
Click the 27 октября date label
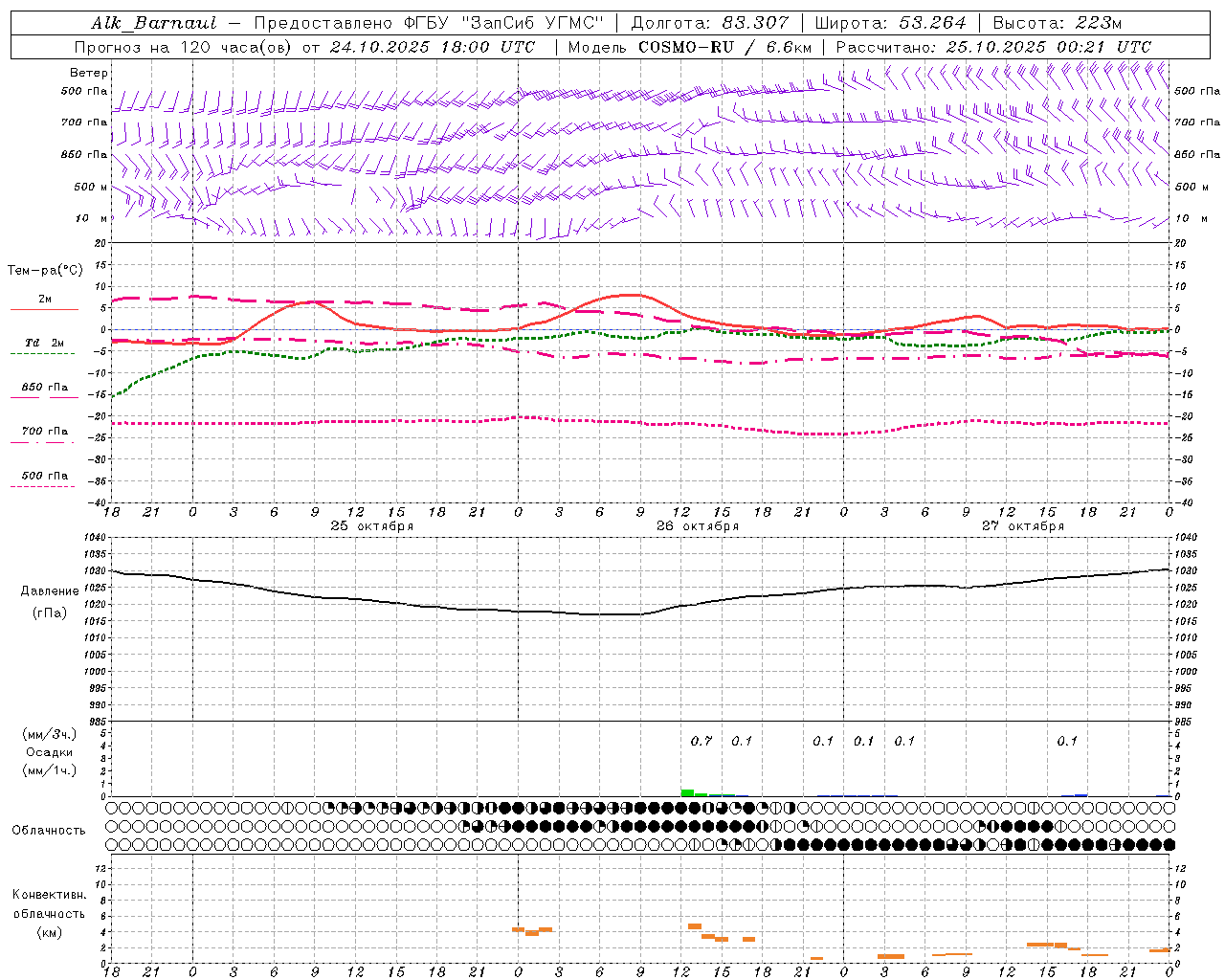pyautogui.click(x=1023, y=526)
